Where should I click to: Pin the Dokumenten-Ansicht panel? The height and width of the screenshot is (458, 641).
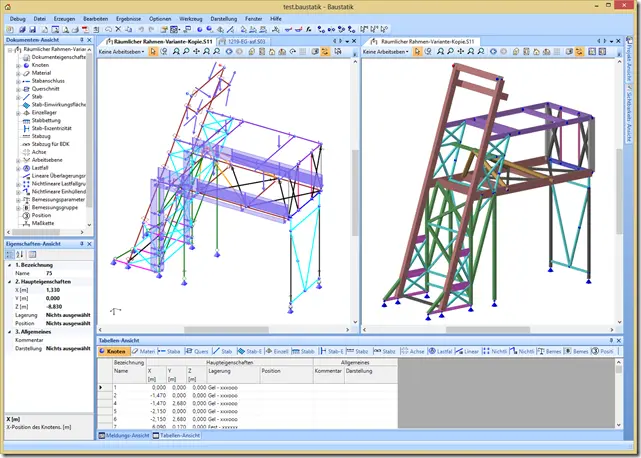pyautogui.click(x=82, y=40)
